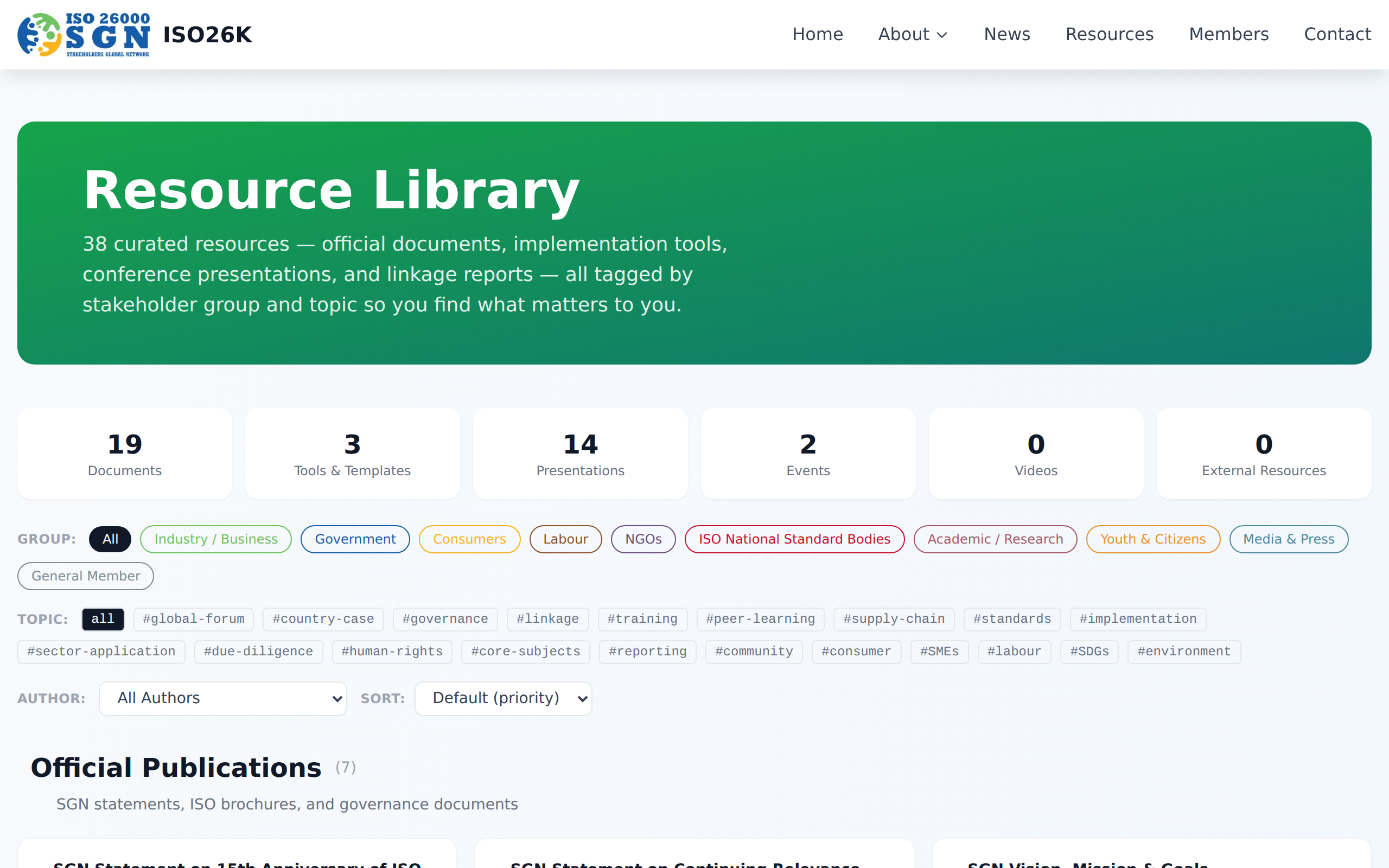Filter topics by #human-rights tag
The height and width of the screenshot is (868, 1389).
pos(391,651)
